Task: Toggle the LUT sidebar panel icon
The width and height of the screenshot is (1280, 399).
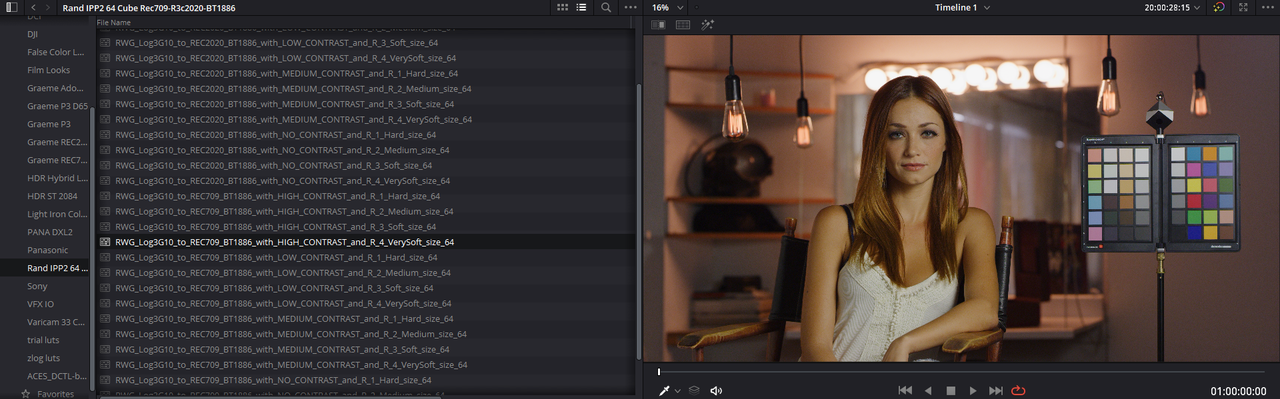Action: 12,7
